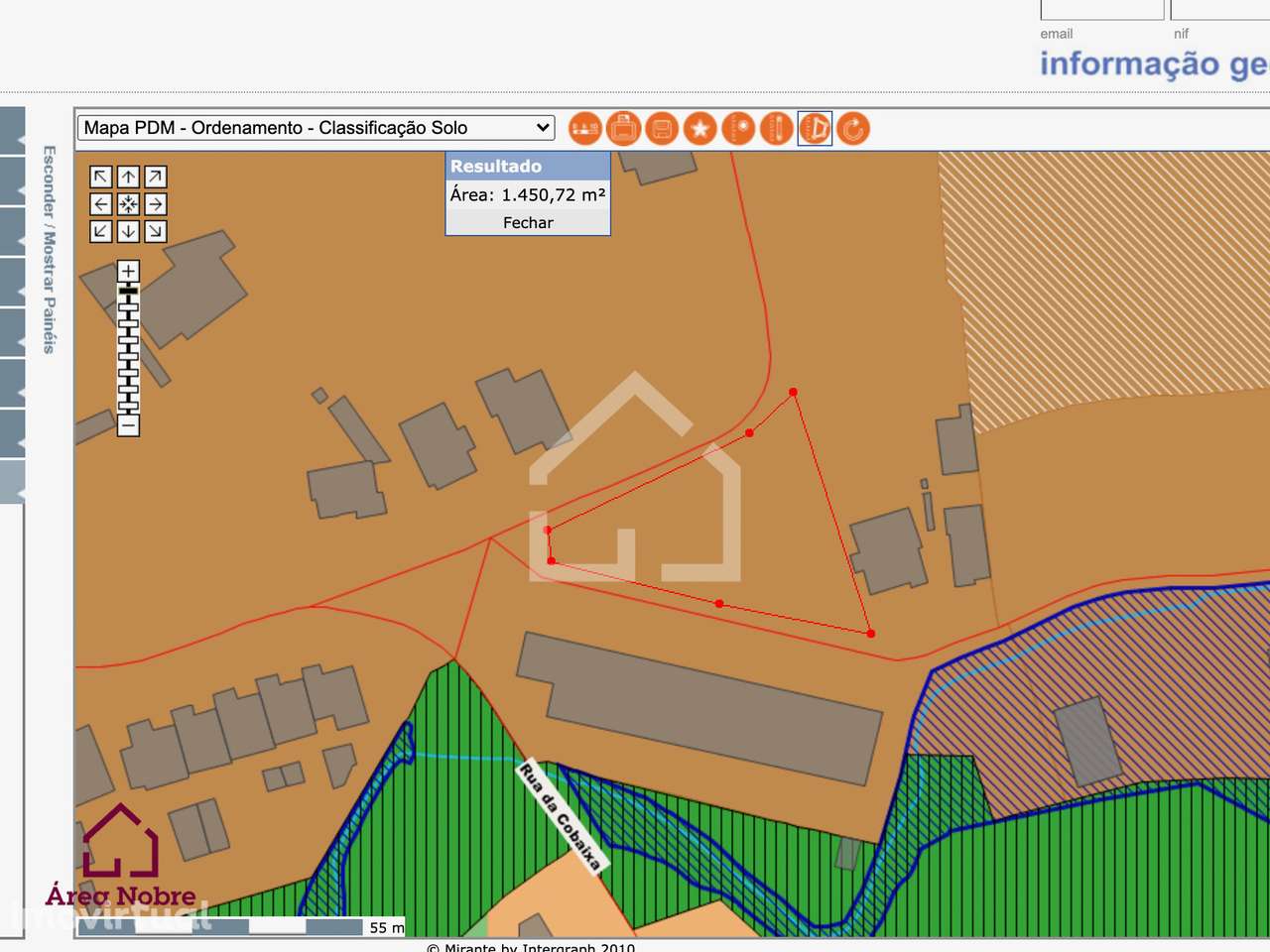Pan map to the lower-right
Viewport: 1270px width, 952px height.
click(156, 231)
